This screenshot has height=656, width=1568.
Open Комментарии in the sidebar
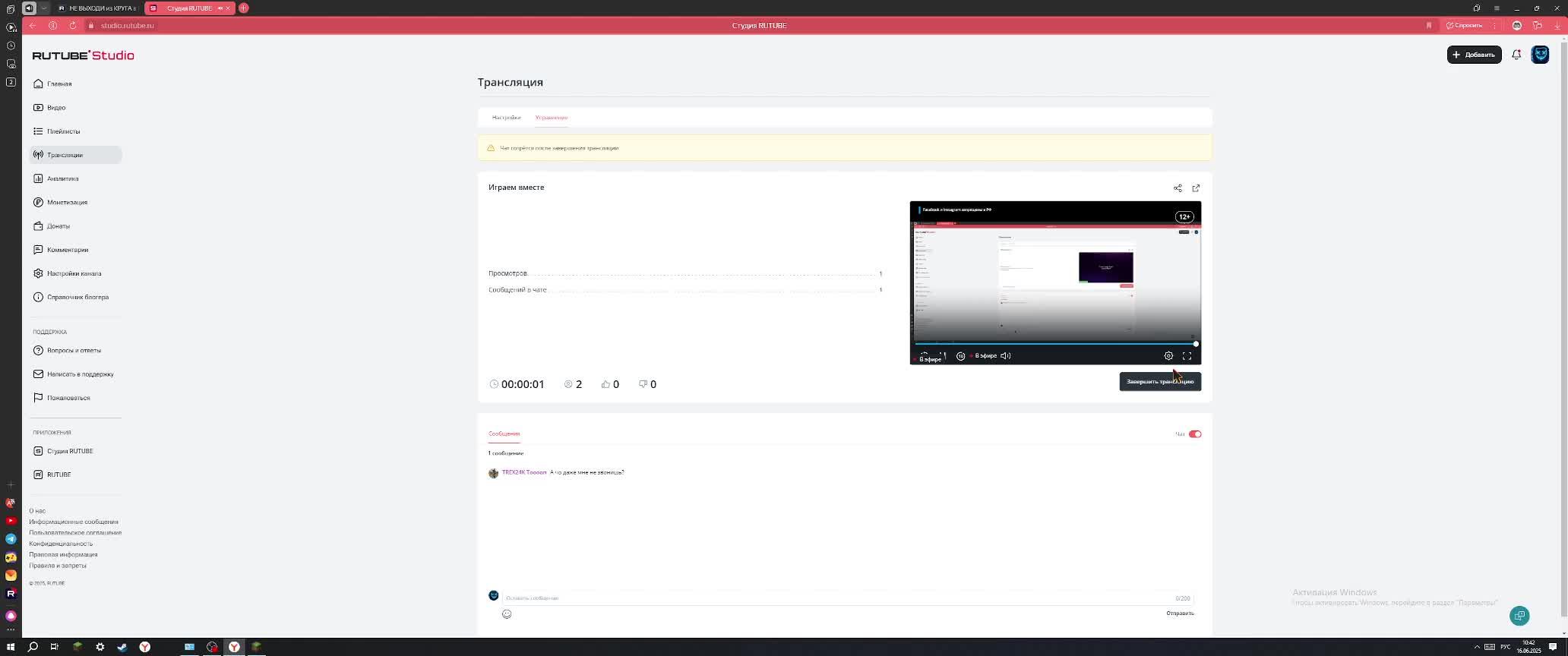click(x=75, y=250)
